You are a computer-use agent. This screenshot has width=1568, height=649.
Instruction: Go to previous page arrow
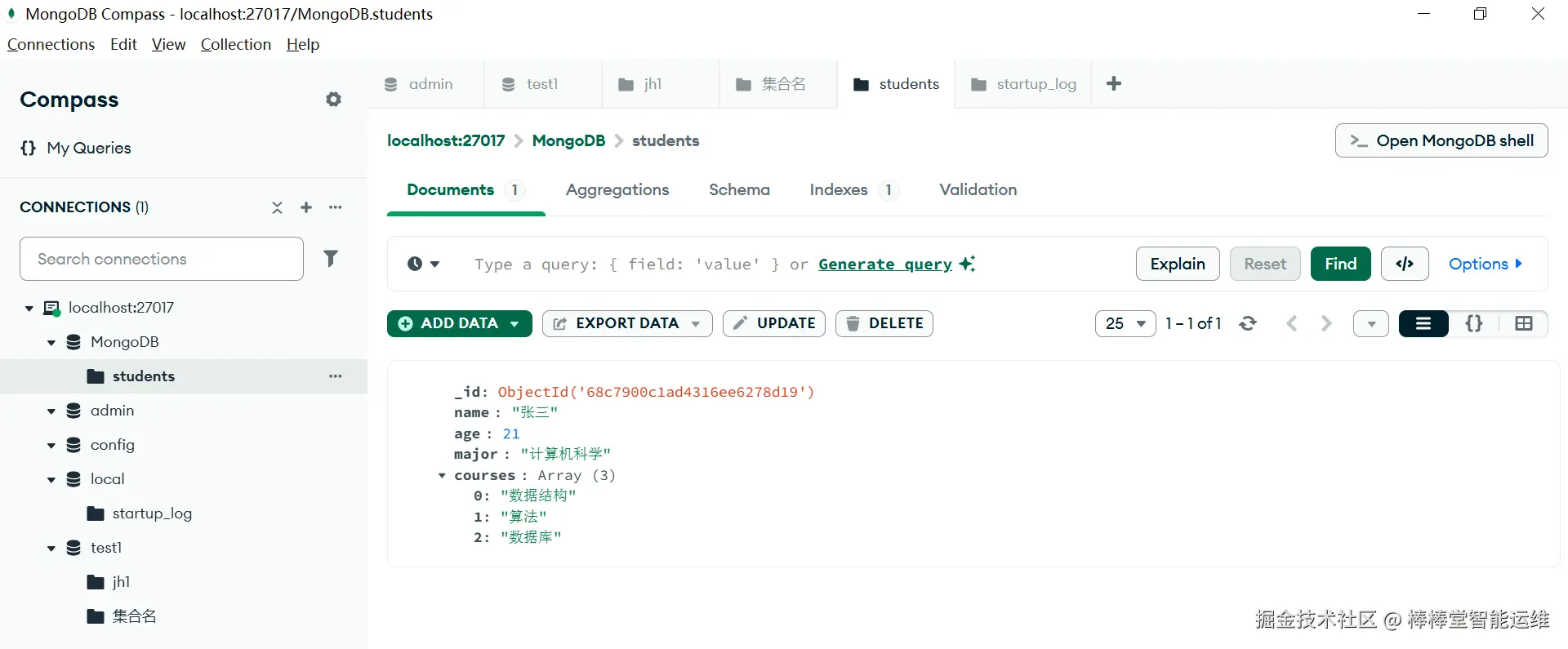coord(1292,323)
